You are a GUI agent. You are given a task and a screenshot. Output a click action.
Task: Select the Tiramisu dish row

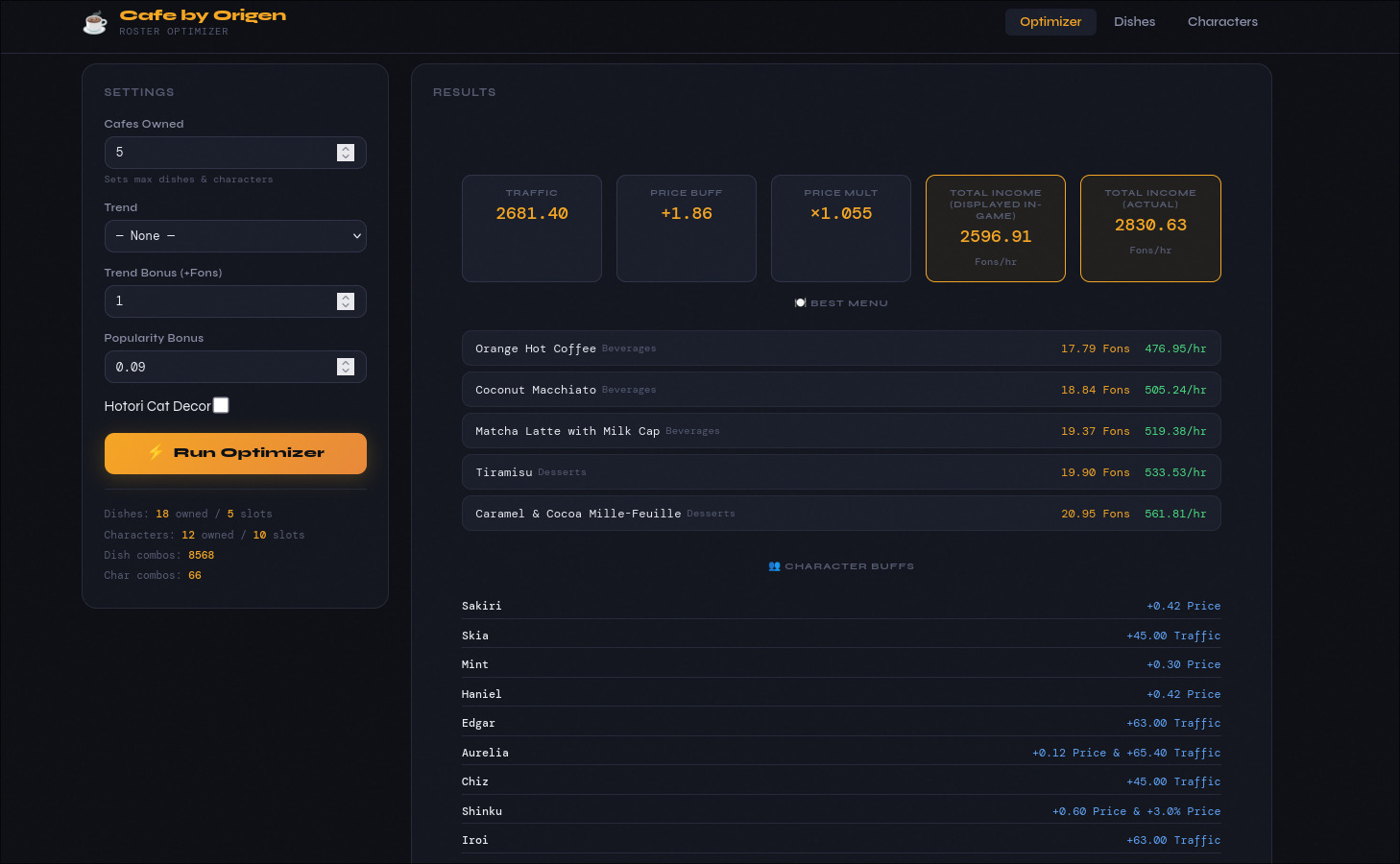(841, 472)
